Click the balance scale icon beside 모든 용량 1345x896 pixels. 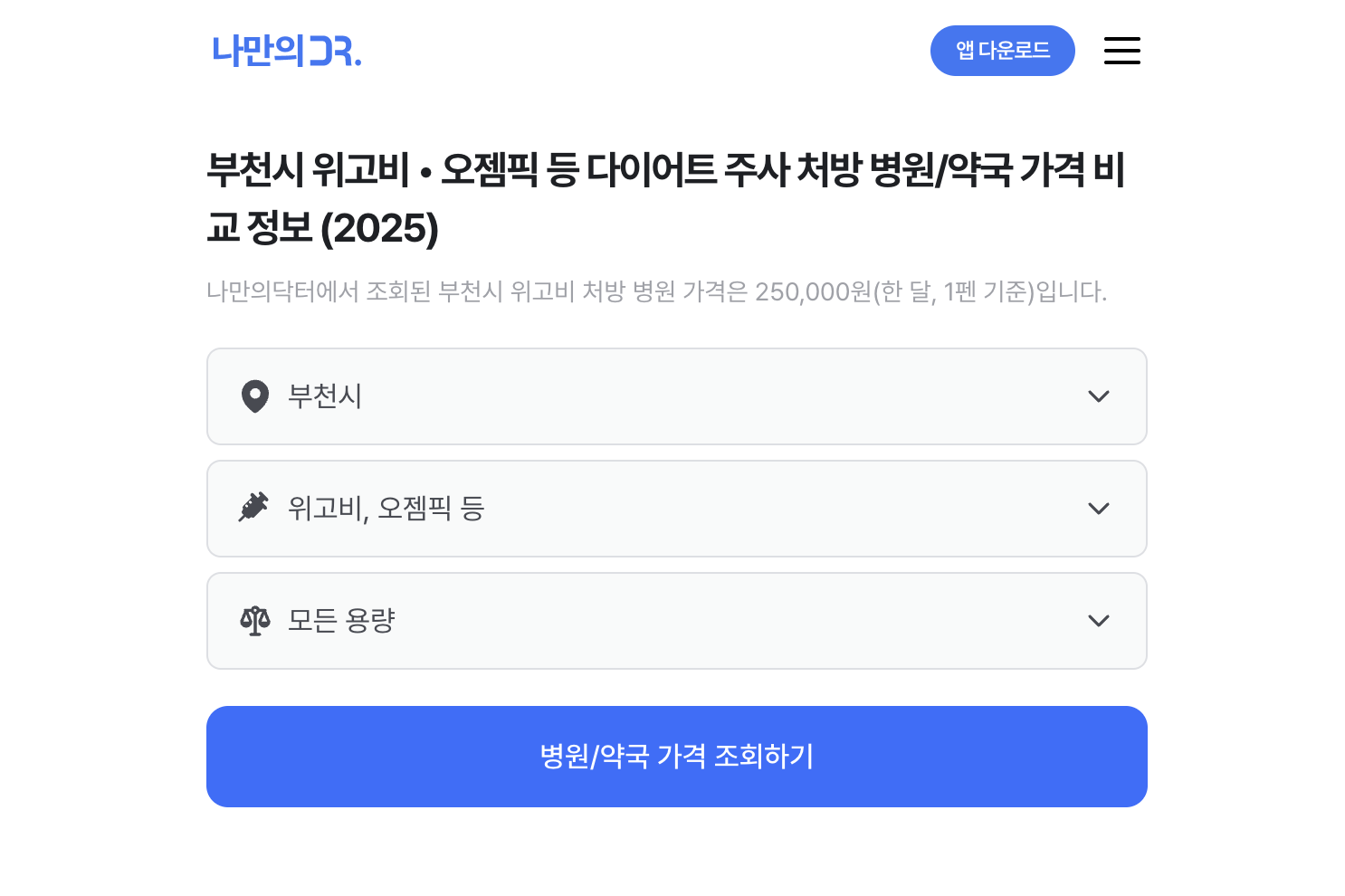pos(255,621)
